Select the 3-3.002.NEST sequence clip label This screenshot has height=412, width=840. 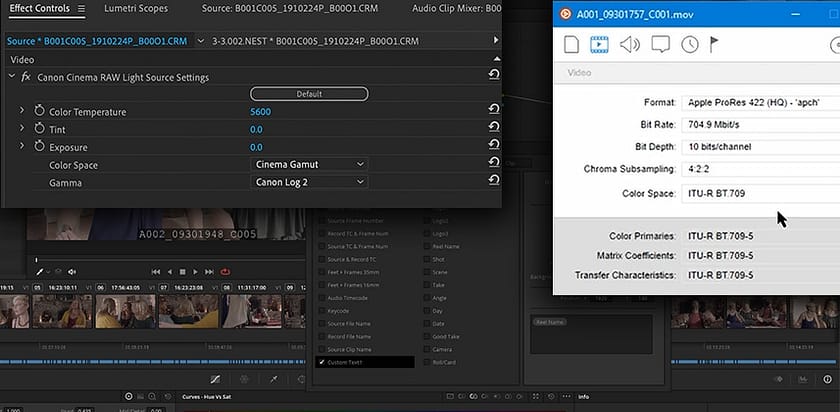(315, 41)
